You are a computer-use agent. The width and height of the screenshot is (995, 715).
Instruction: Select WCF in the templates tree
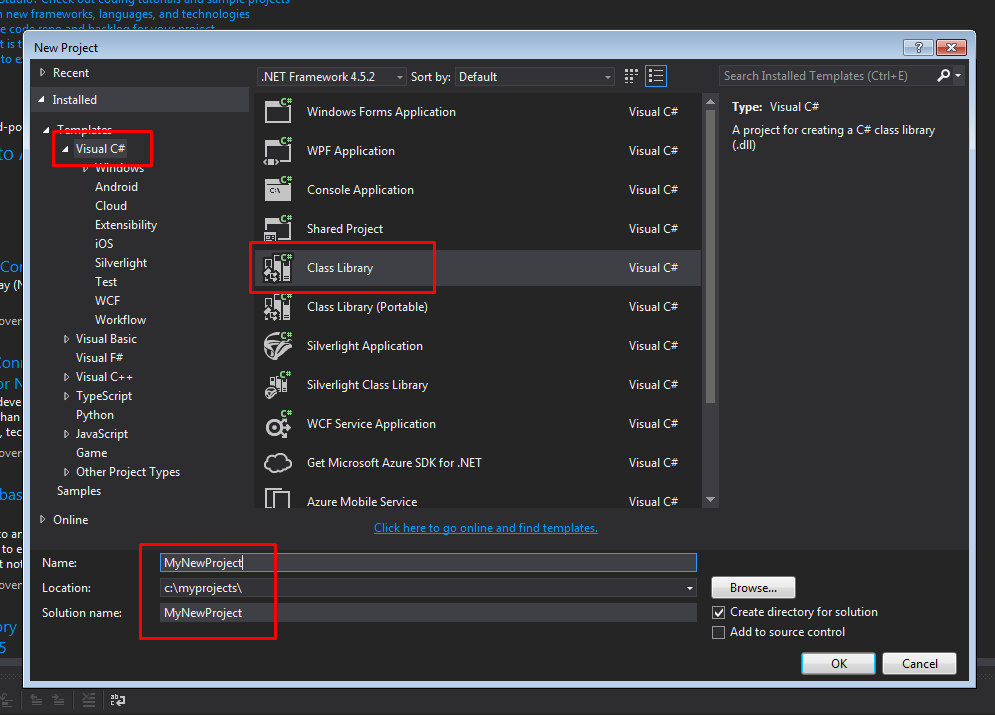107,301
